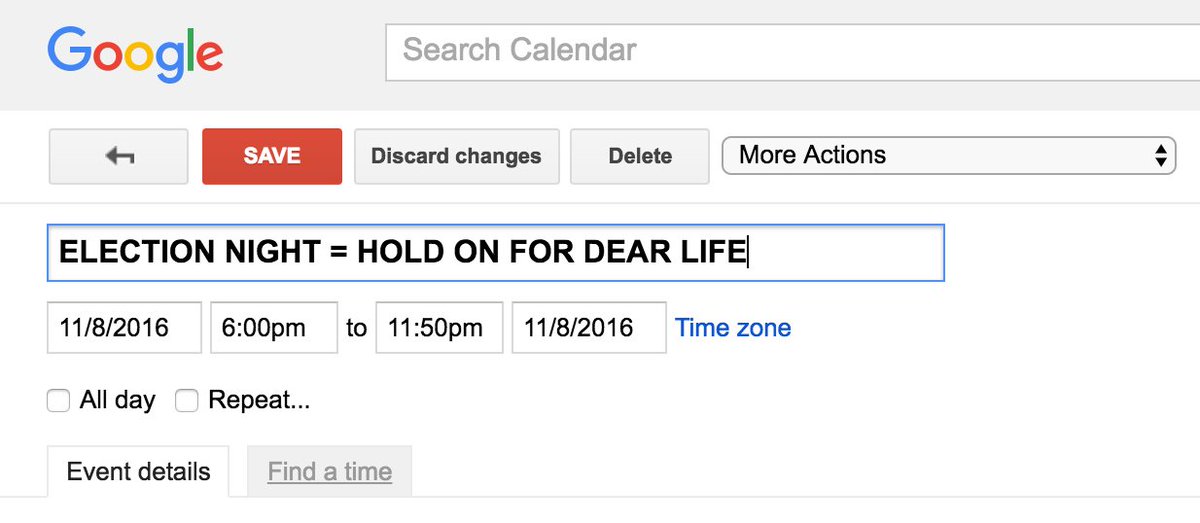Go back using the left arrow button
Screen dimensions: 1200x523
[x=119, y=156]
